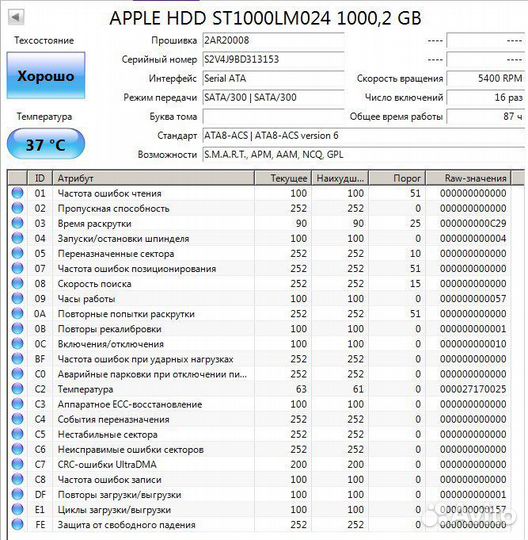Viewport: 528px width, 540px height.
Task: Click status icon for Время раскрутки
Action: (17, 223)
